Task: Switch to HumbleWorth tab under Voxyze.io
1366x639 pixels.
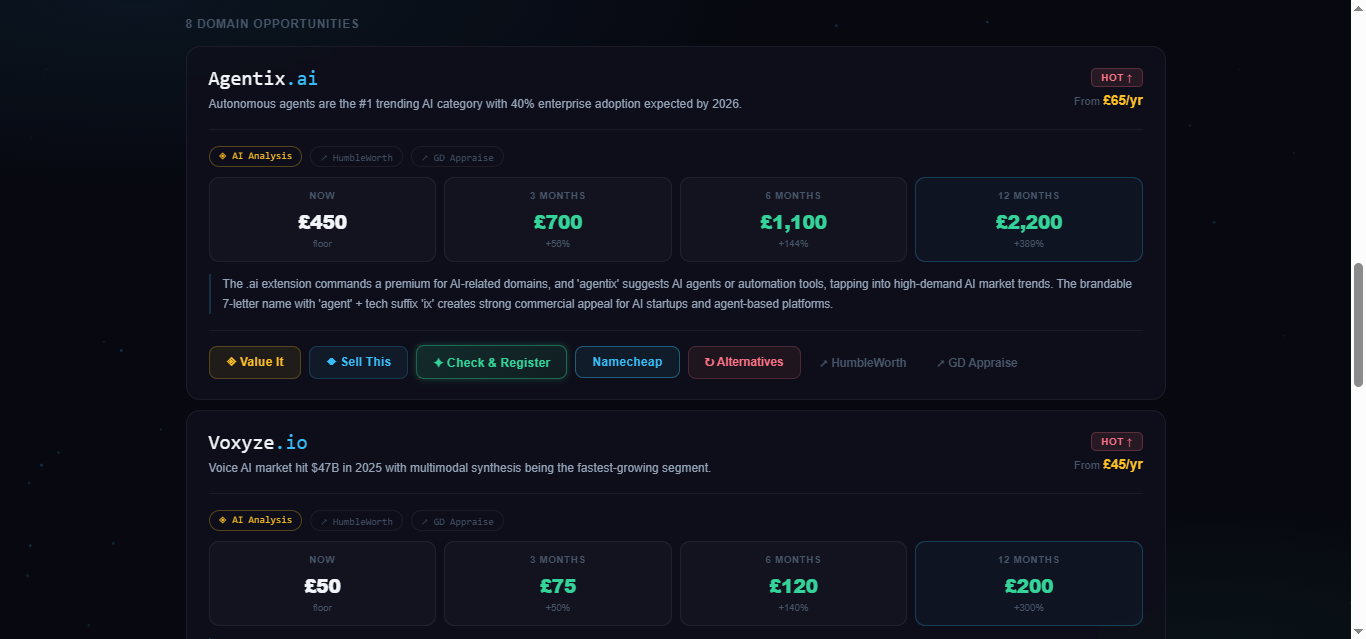Action: tap(356, 521)
